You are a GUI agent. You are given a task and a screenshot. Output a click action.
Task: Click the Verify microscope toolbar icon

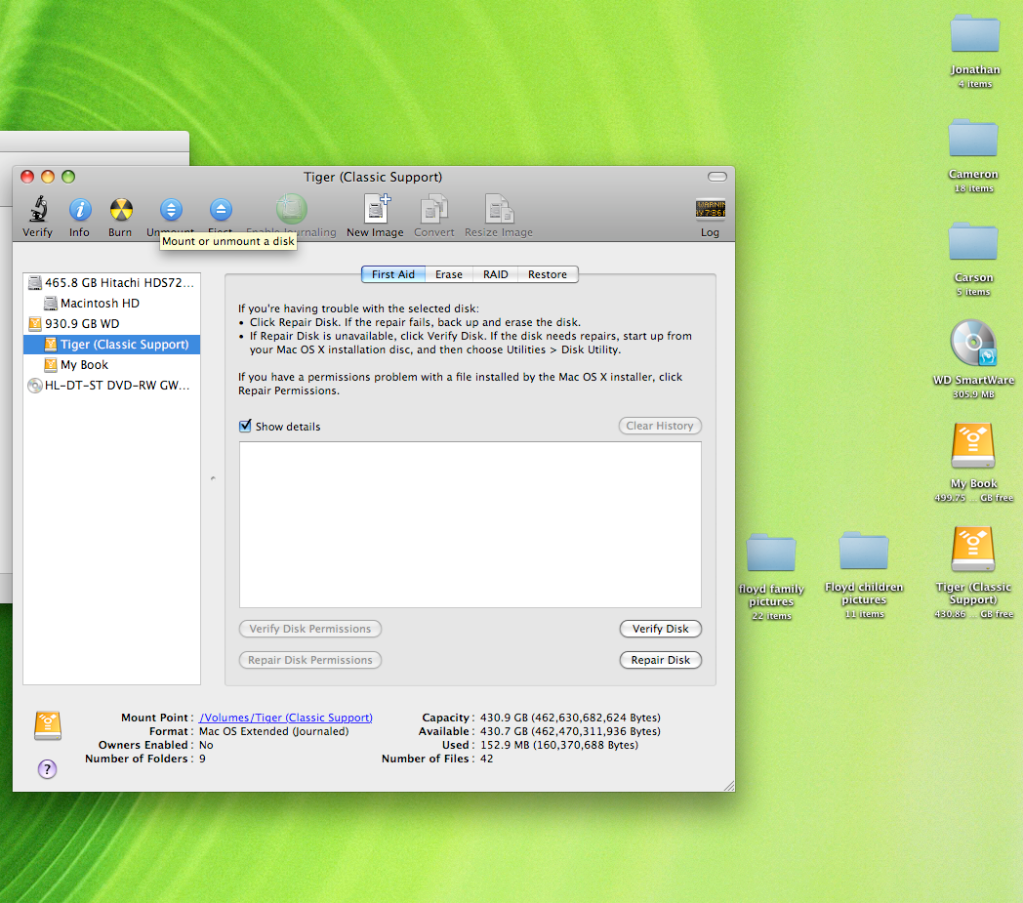coord(38,209)
